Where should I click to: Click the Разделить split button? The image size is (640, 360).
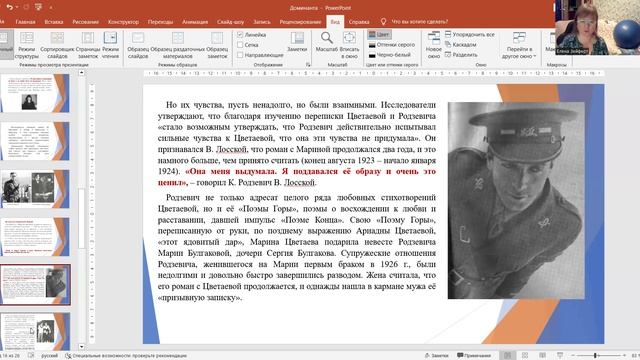coord(461,55)
